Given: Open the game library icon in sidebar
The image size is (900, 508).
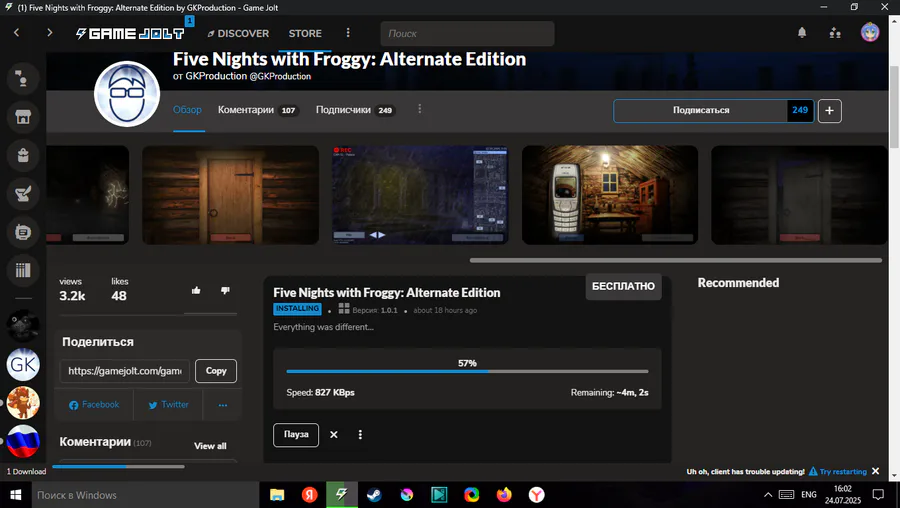Looking at the screenshot, I should [23, 270].
